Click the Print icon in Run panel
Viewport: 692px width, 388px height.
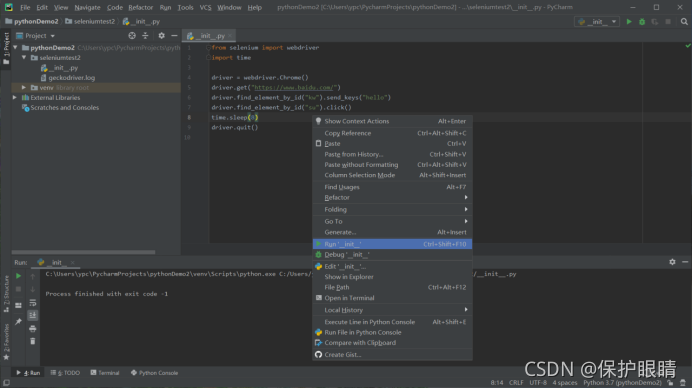point(33,328)
